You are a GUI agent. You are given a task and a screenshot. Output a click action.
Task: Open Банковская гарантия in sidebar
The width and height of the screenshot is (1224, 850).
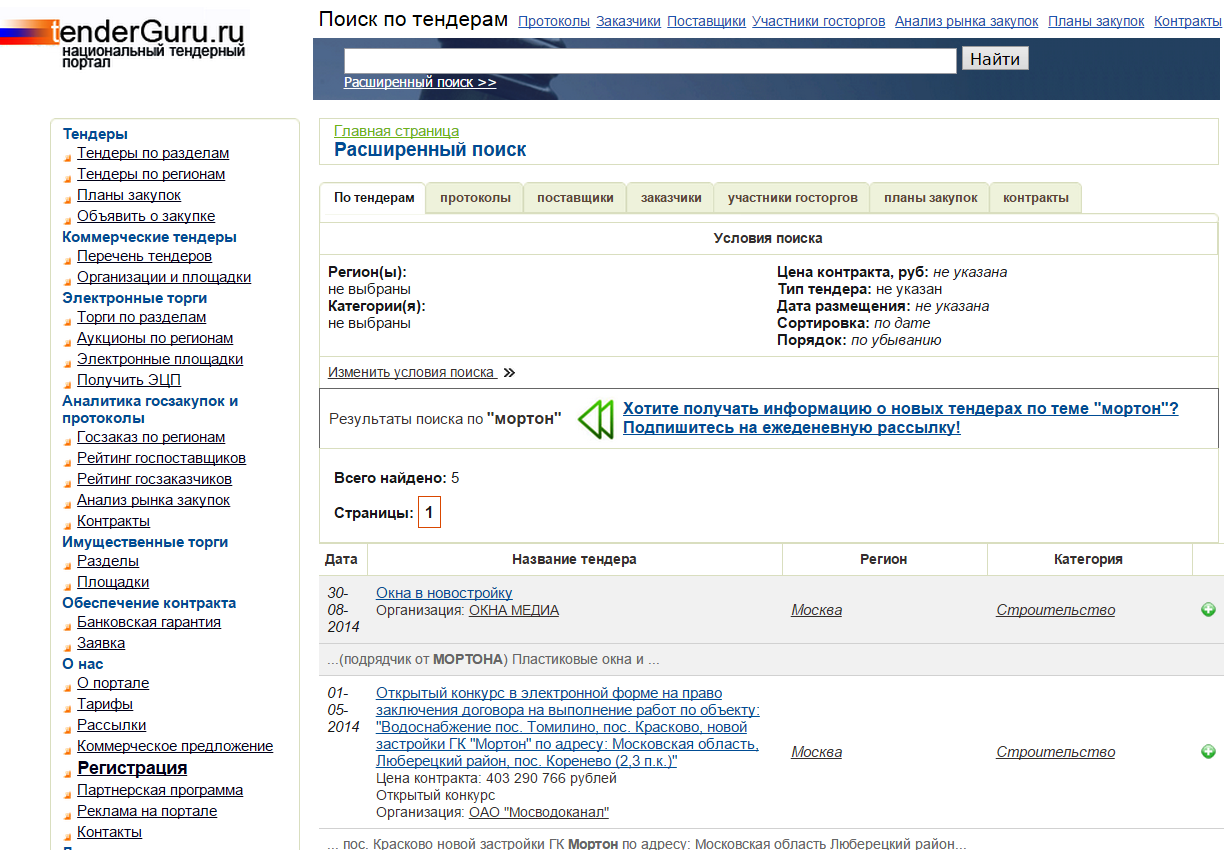click(149, 622)
